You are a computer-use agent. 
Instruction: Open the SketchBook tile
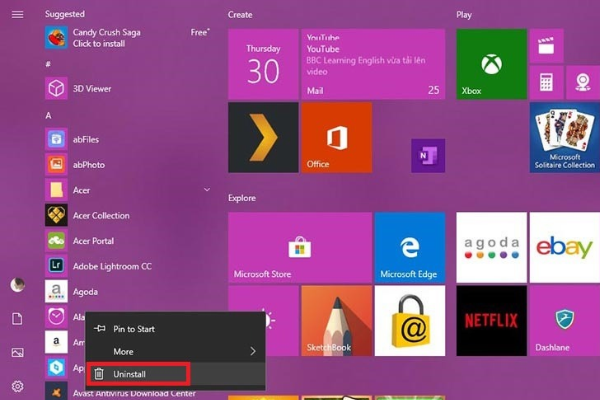tap(336, 321)
